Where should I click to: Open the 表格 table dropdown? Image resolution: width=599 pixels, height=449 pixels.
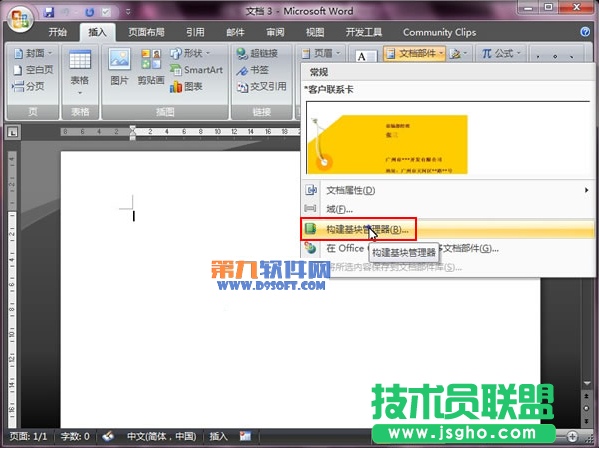[x=80, y=73]
